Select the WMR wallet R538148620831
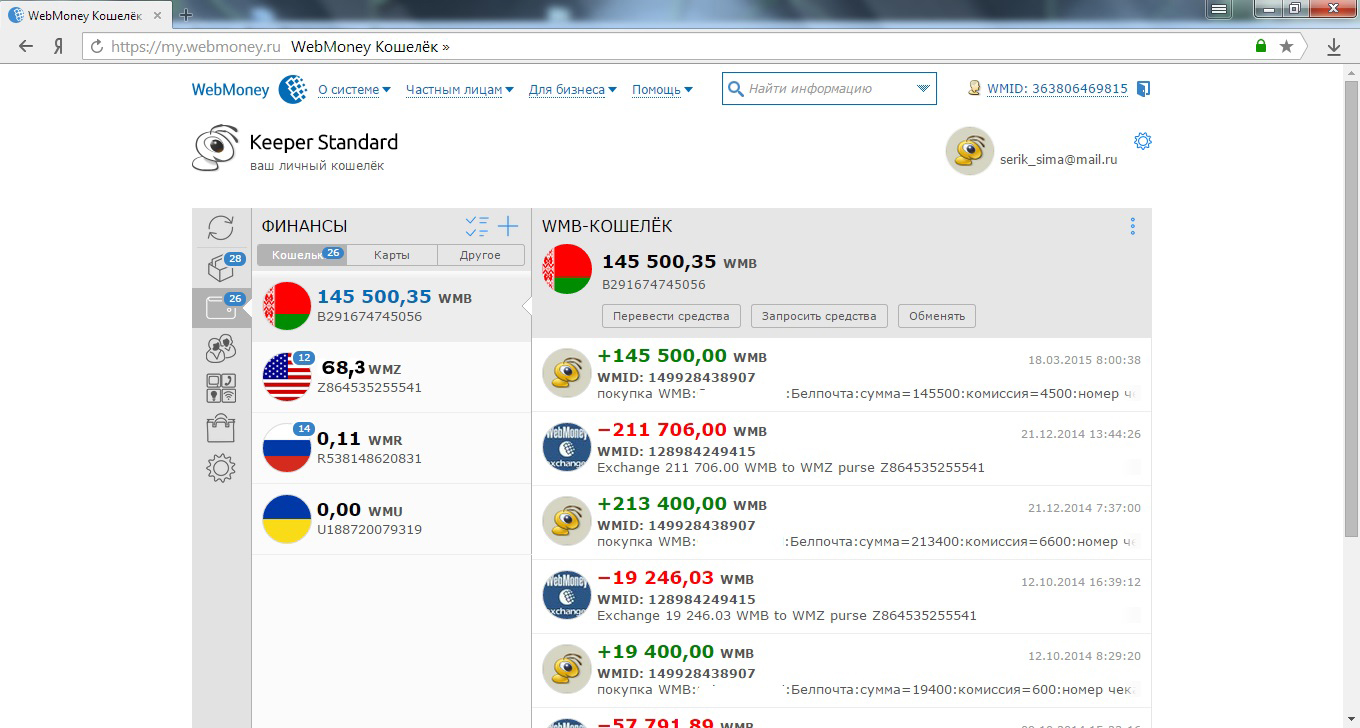 coord(391,448)
